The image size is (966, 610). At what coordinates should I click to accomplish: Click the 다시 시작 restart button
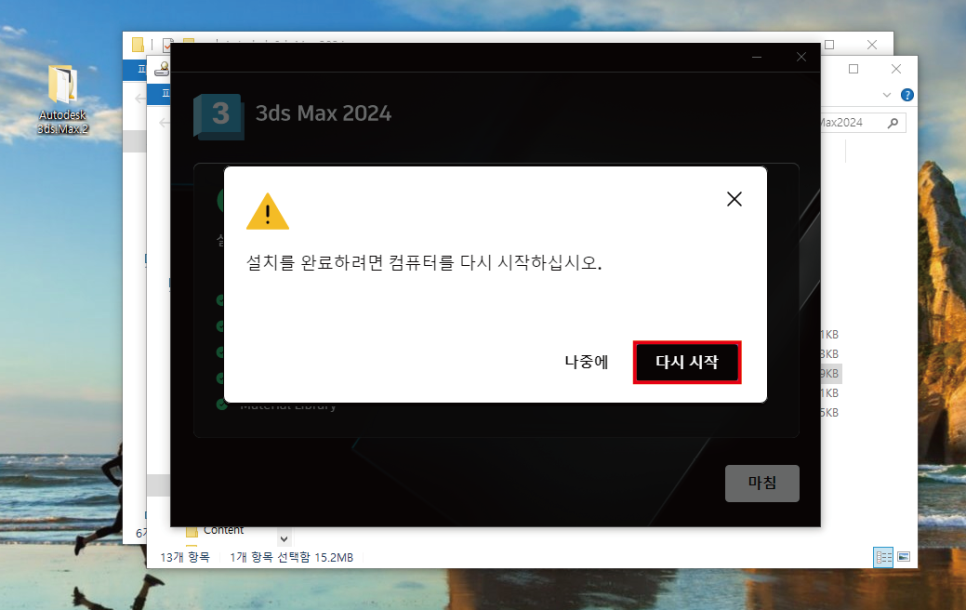687,362
